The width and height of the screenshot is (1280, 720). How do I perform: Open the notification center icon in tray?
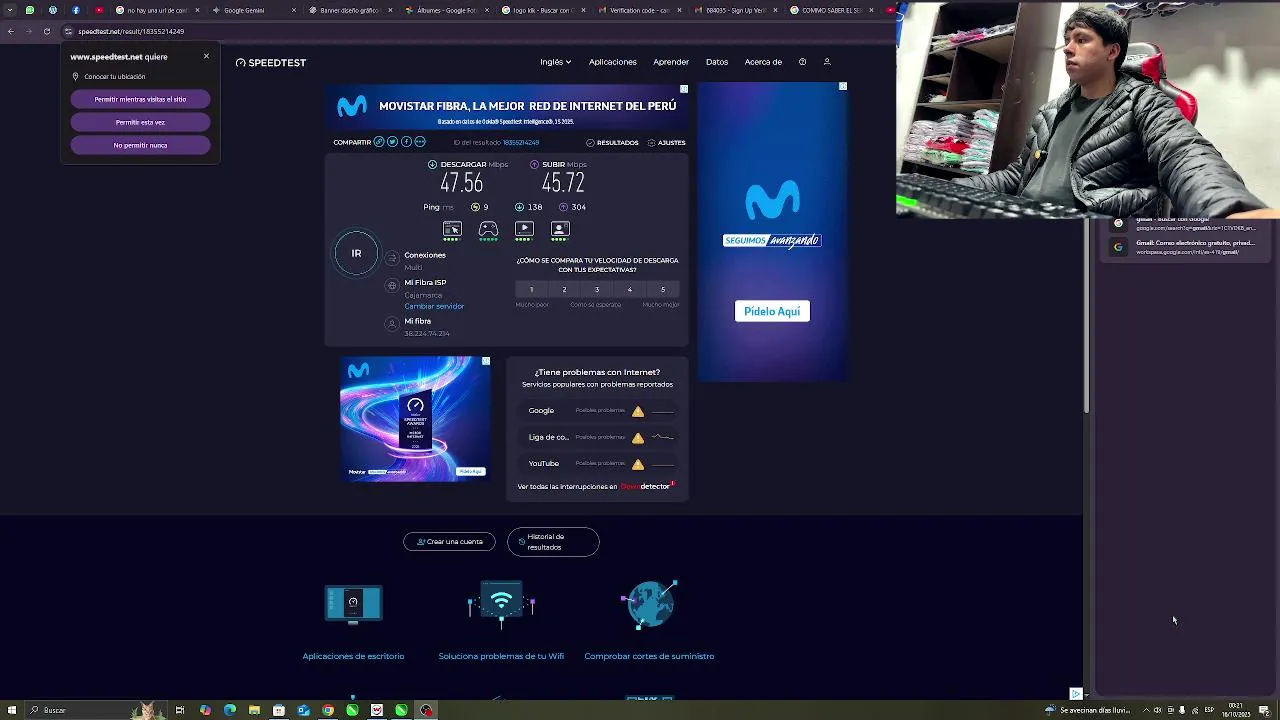click(x=1264, y=710)
